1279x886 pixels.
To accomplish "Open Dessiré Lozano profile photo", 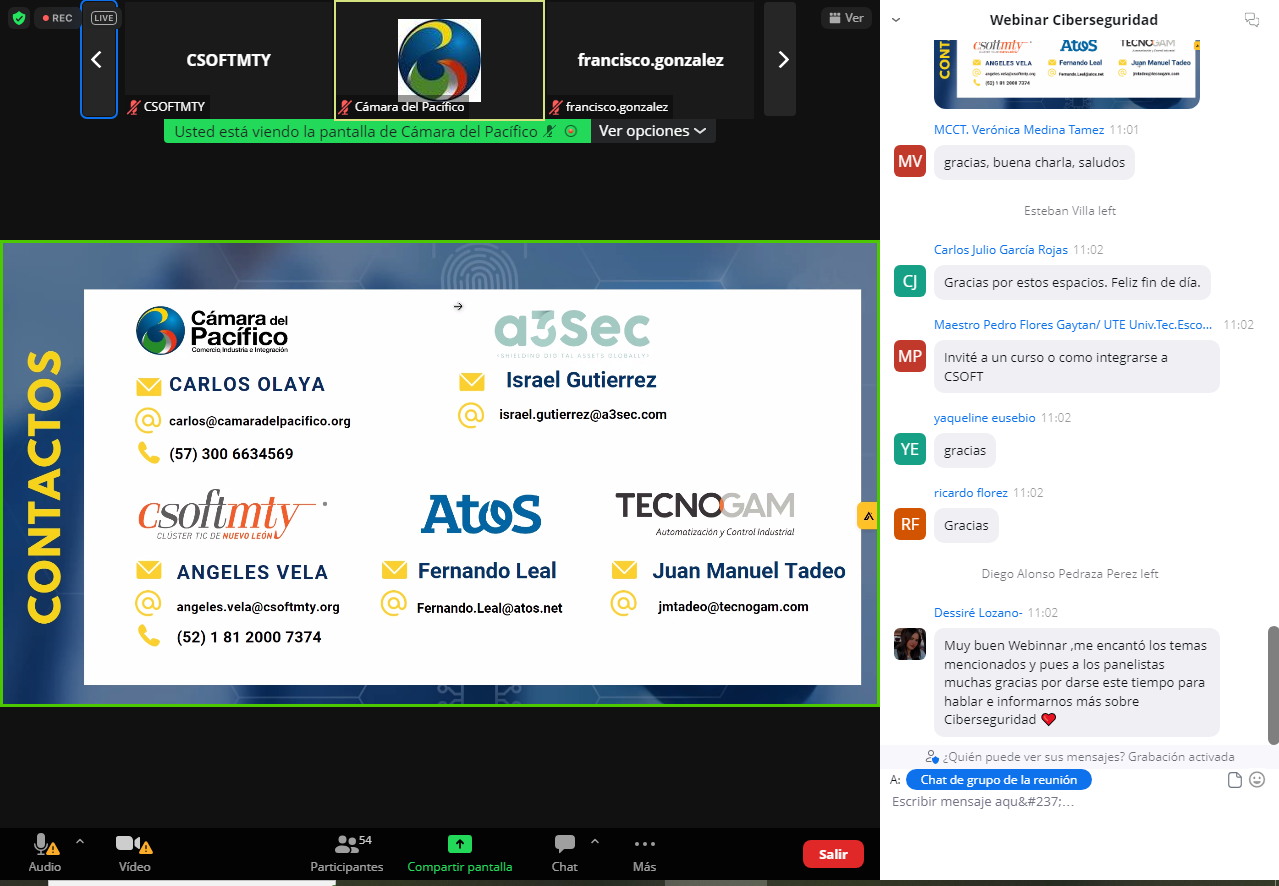I will click(x=910, y=644).
